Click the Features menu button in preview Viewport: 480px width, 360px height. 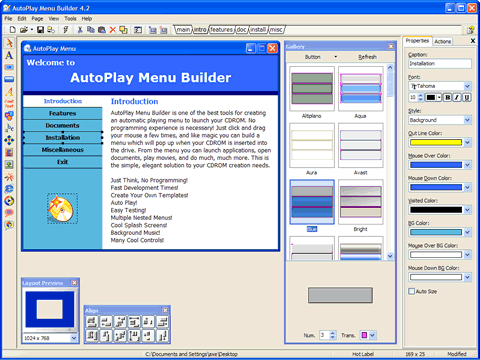pos(63,113)
